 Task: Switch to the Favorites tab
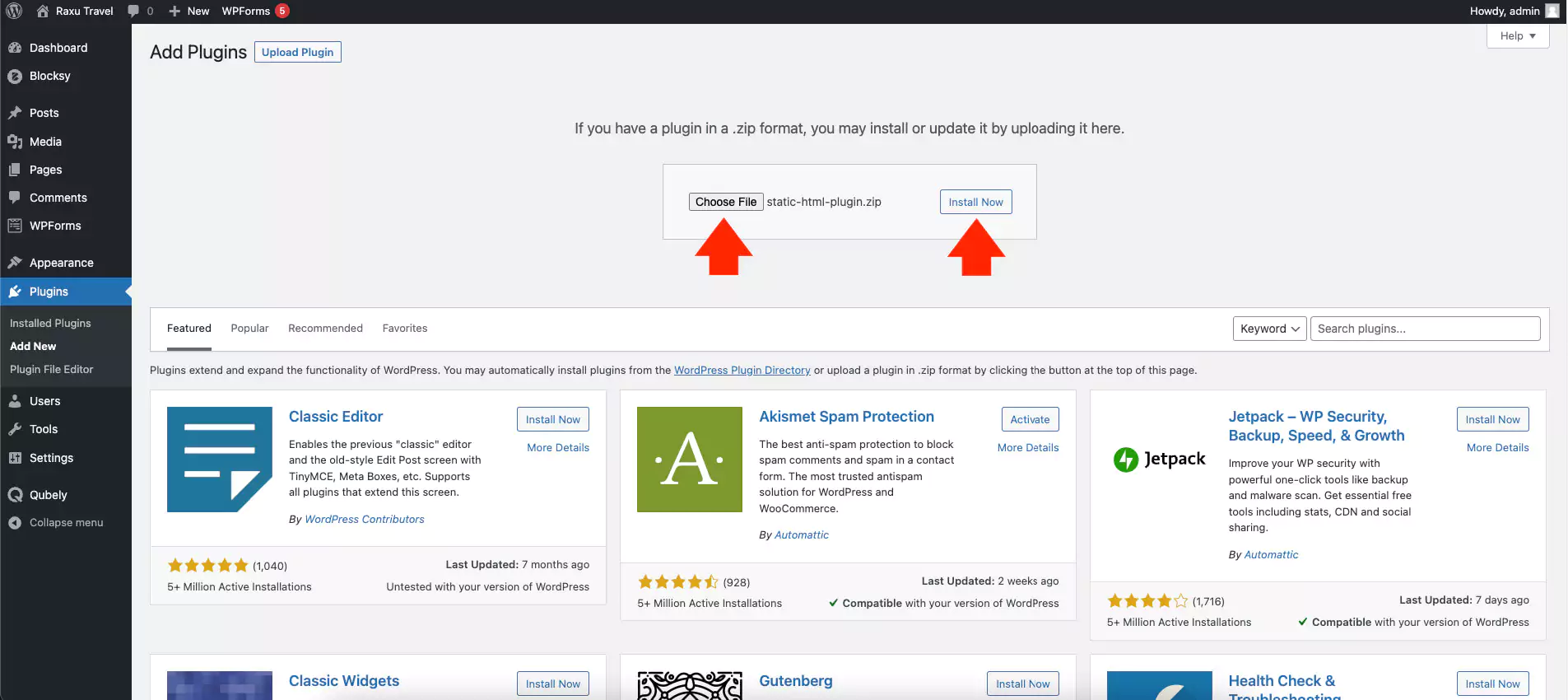(x=405, y=329)
